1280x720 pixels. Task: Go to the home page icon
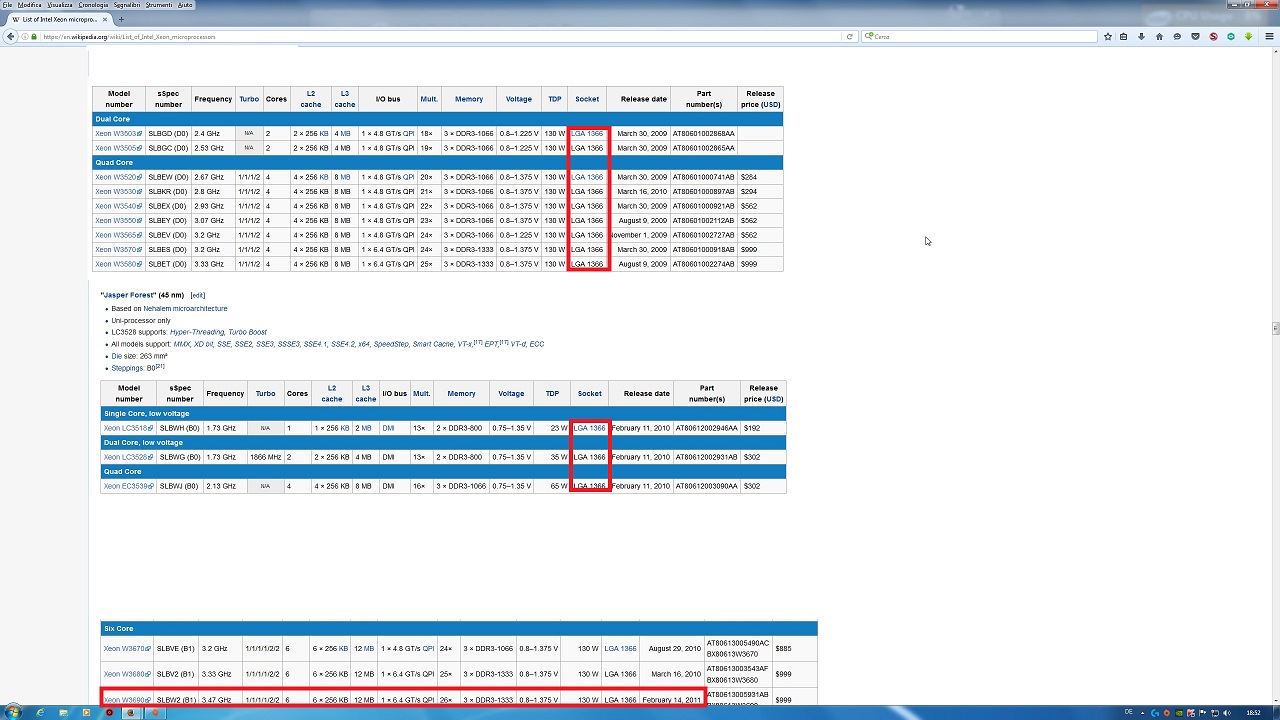pos(1159,36)
